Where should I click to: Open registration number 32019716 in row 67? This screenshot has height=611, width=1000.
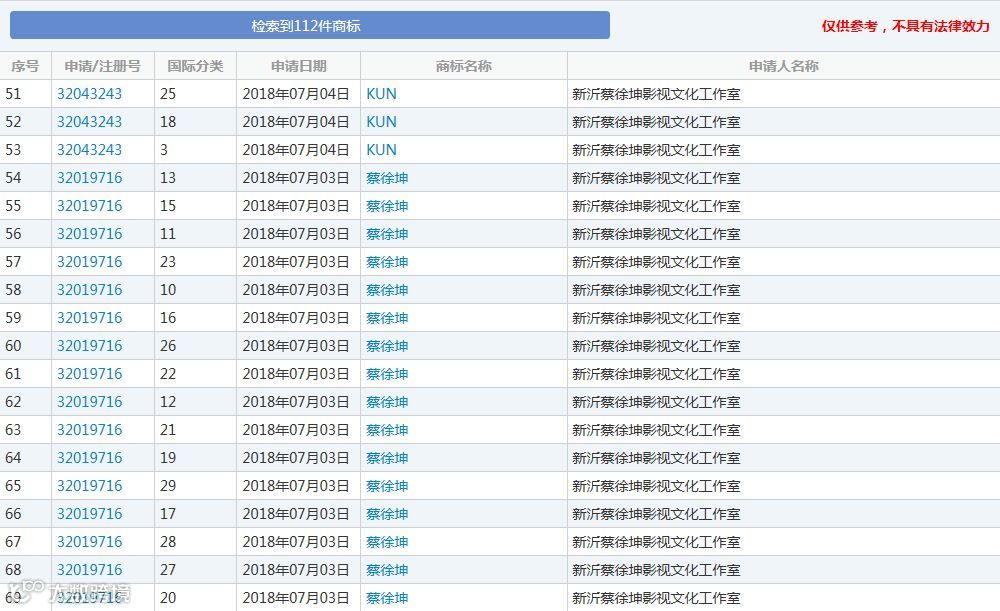point(89,543)
